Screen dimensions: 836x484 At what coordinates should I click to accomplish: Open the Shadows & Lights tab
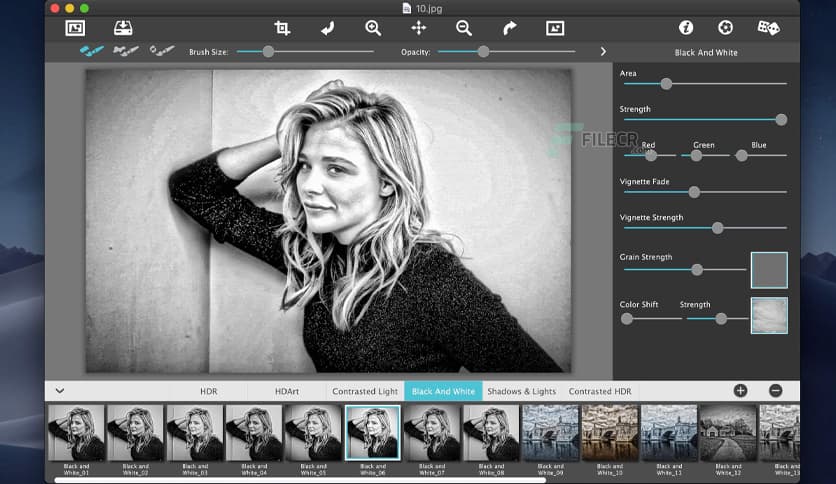click(521, 391)
